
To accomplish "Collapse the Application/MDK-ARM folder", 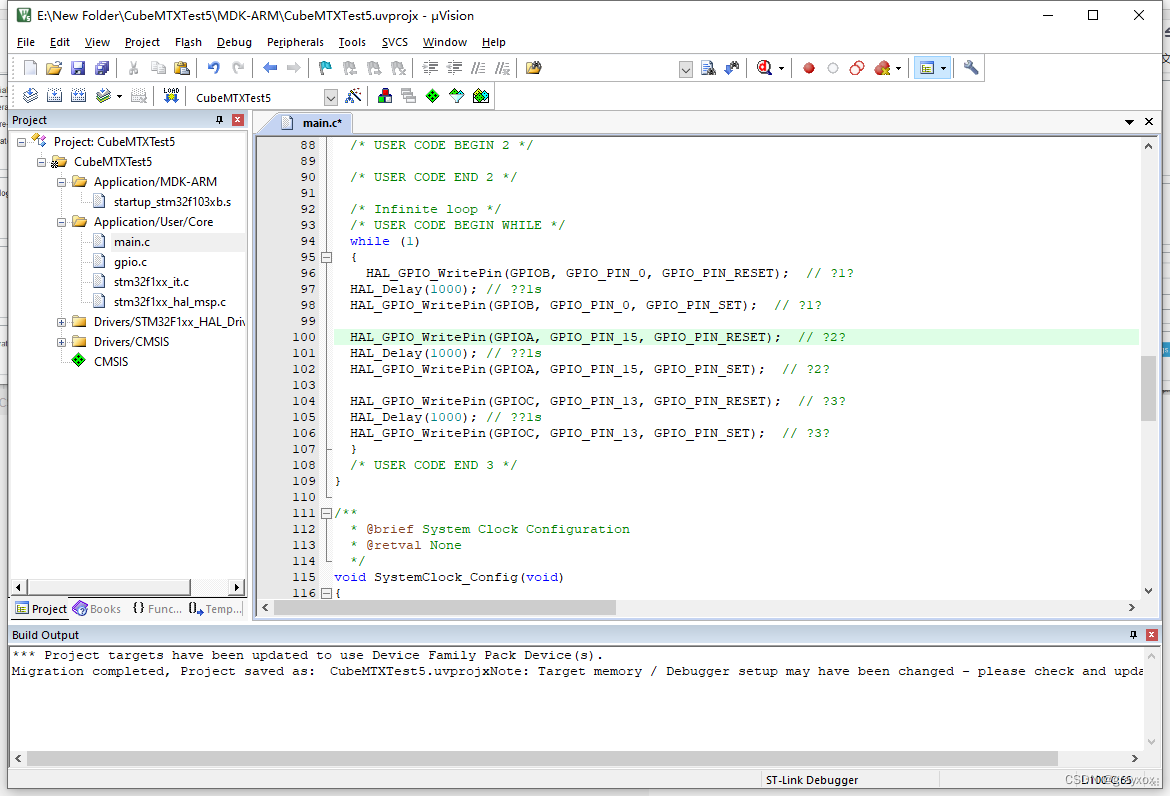I will click(62, 182).
